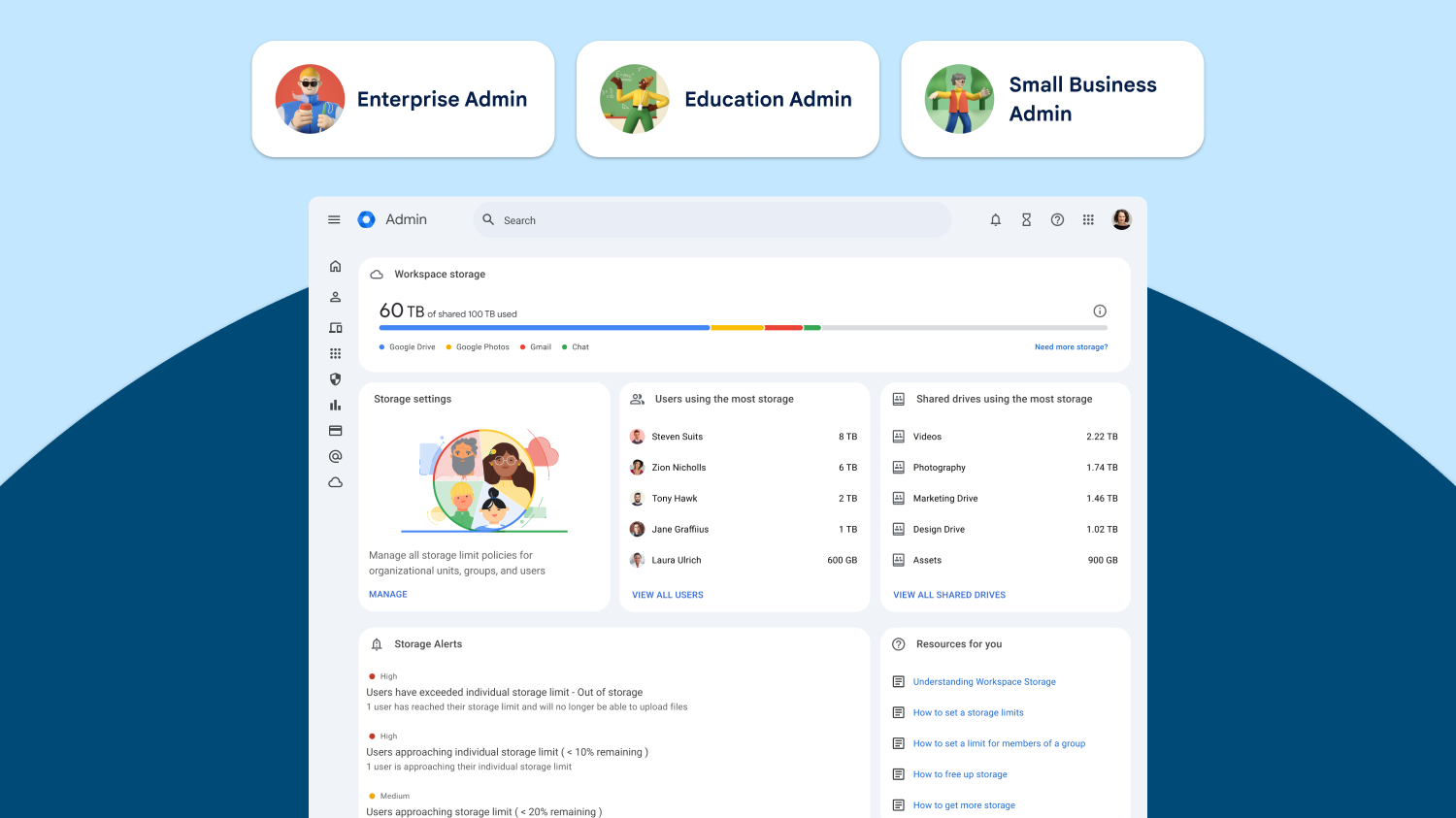Screen dimensions: 1456x818
Task: Switch to Small Business Admin tab
Action: tap(1052, 99)
